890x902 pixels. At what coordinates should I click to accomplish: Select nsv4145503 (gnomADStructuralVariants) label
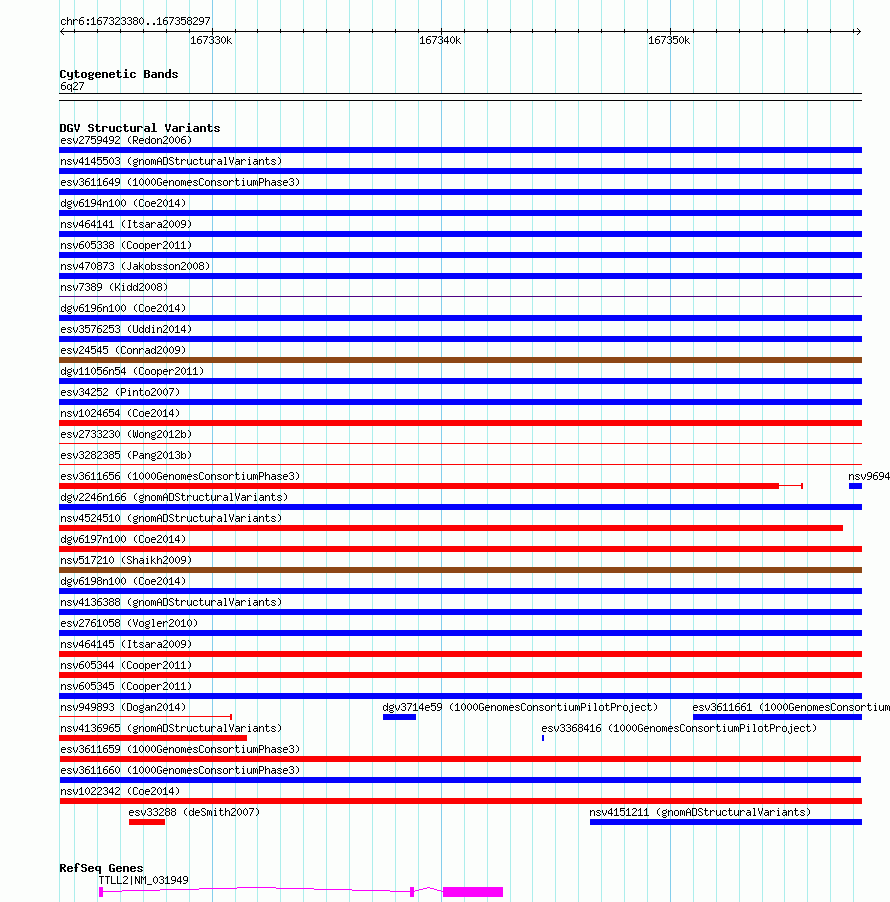click(x=171, y=162)
